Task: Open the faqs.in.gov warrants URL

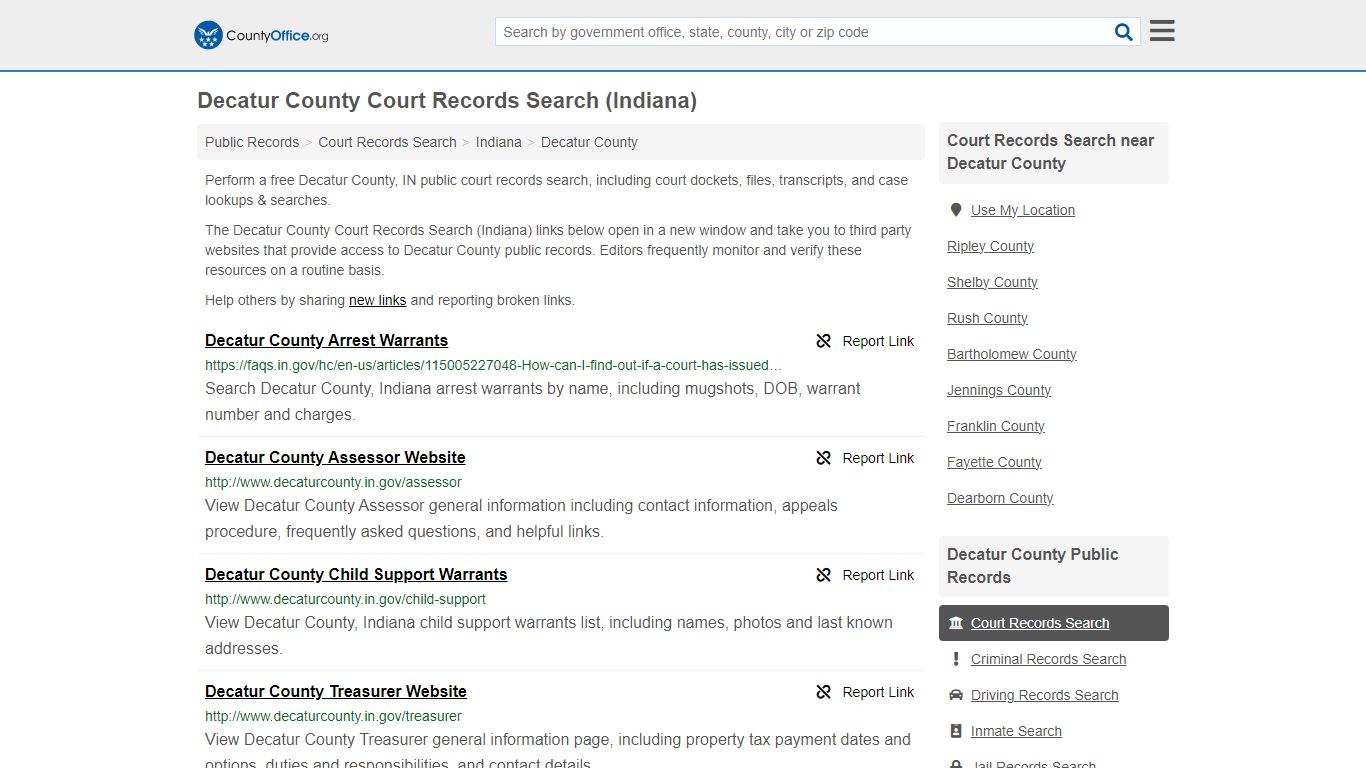Action: tap(494, 365)
